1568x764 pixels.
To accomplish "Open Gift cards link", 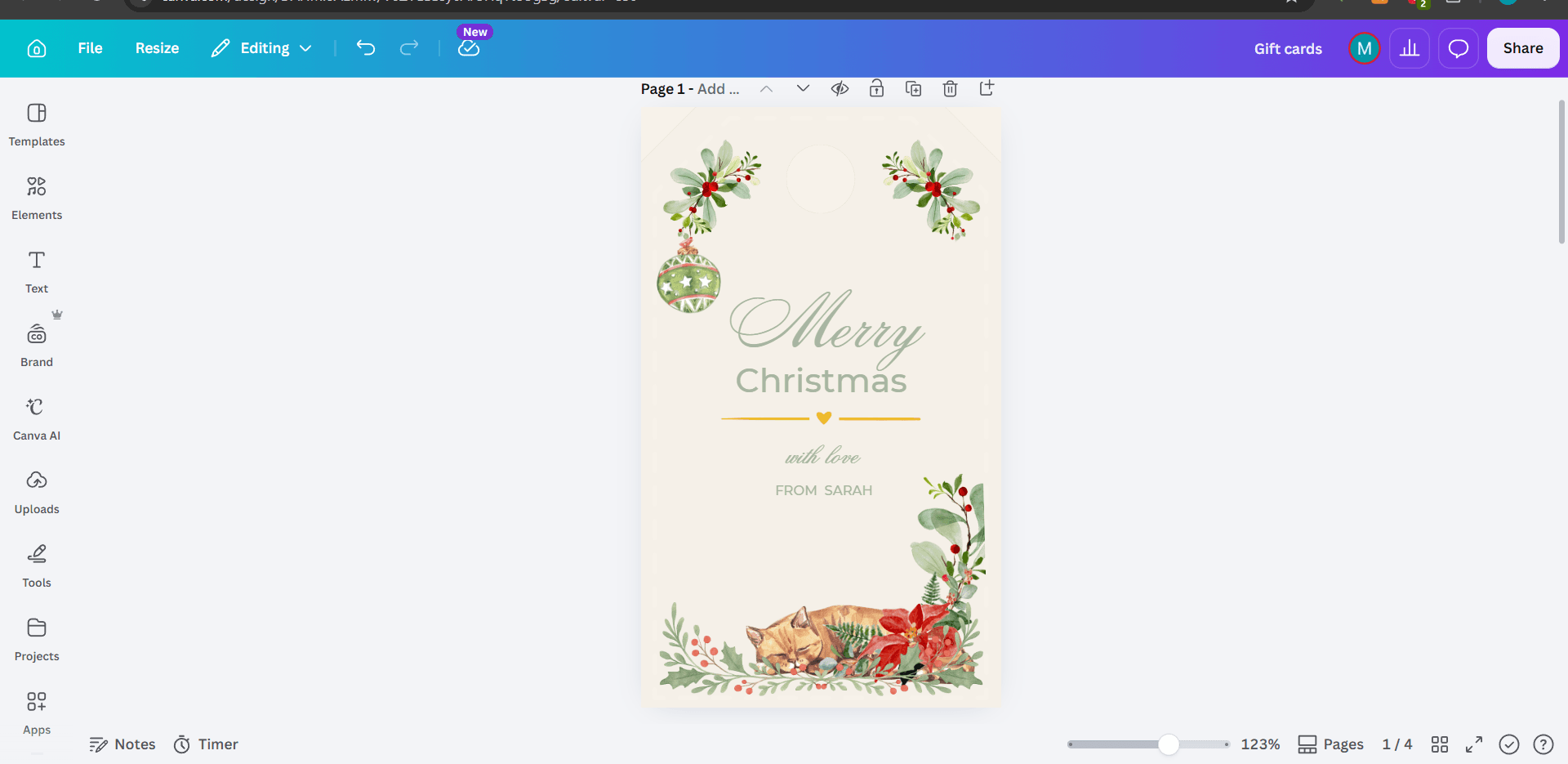I will [1288, 48].
